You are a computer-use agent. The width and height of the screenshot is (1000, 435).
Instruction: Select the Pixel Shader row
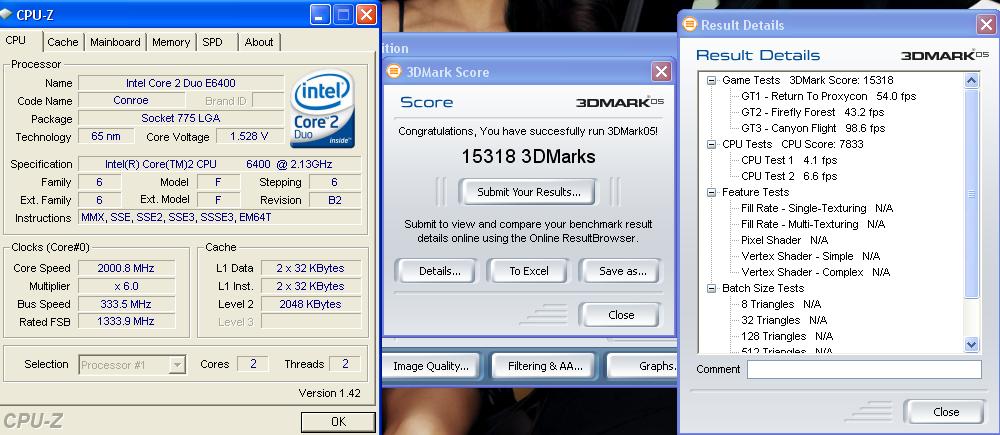click(x=784, y=240)
